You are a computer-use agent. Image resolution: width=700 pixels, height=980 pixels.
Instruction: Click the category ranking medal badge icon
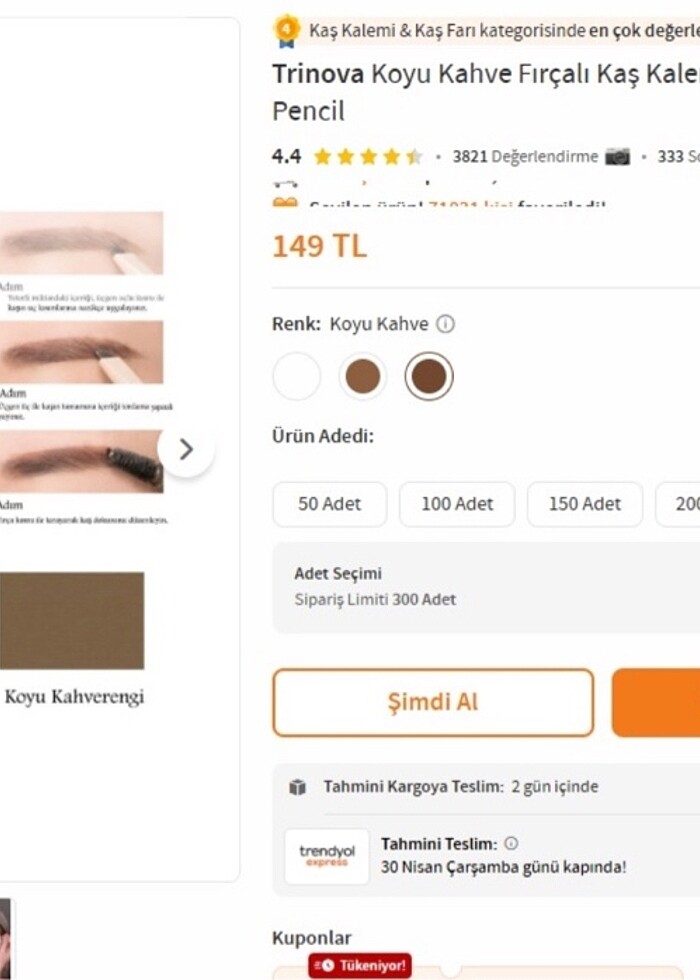(x=287, y=30)
